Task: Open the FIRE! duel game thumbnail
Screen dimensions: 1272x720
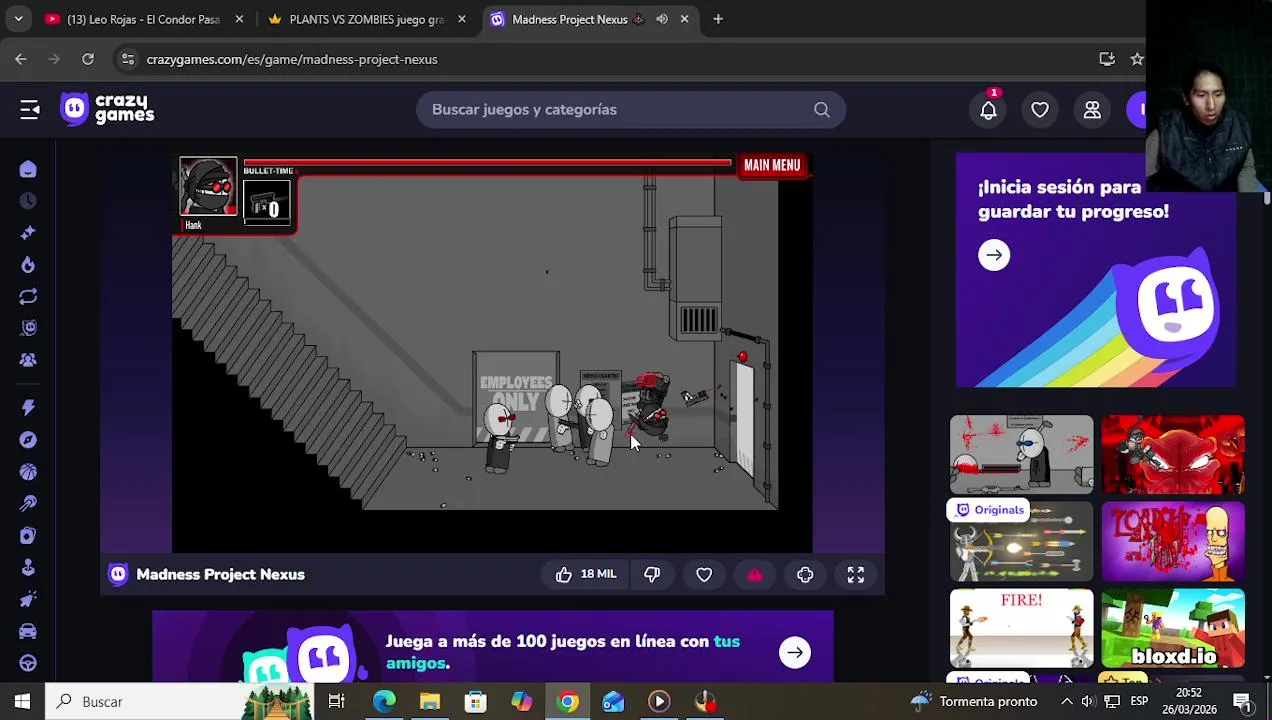Action: [x=1021, y=628]
